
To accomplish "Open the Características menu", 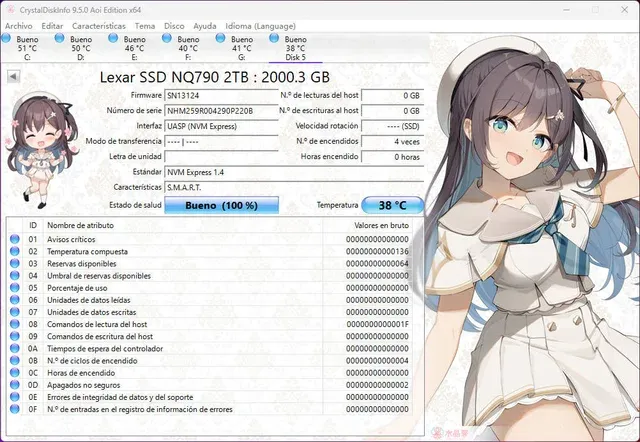I will coord(99,26).
